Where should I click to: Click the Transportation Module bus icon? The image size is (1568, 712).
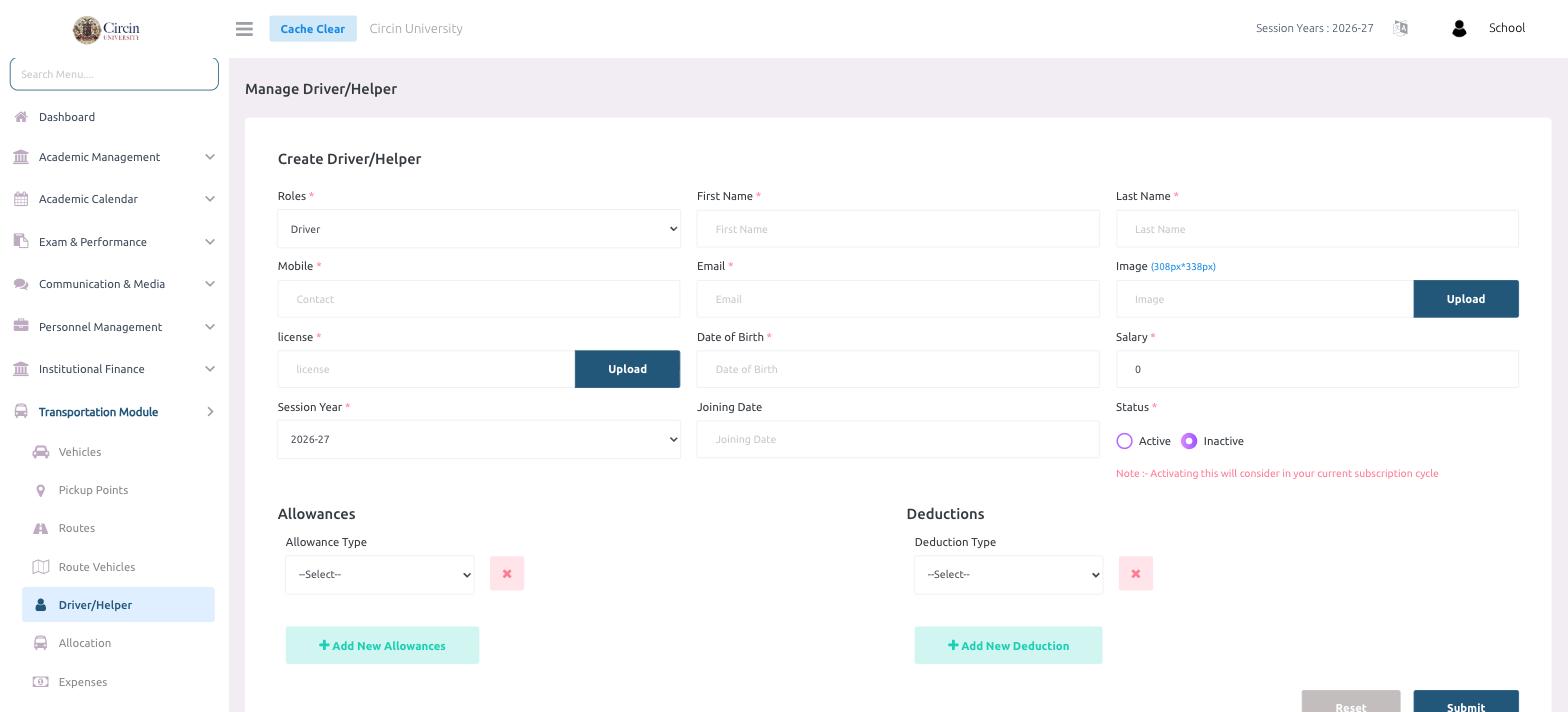21,411
